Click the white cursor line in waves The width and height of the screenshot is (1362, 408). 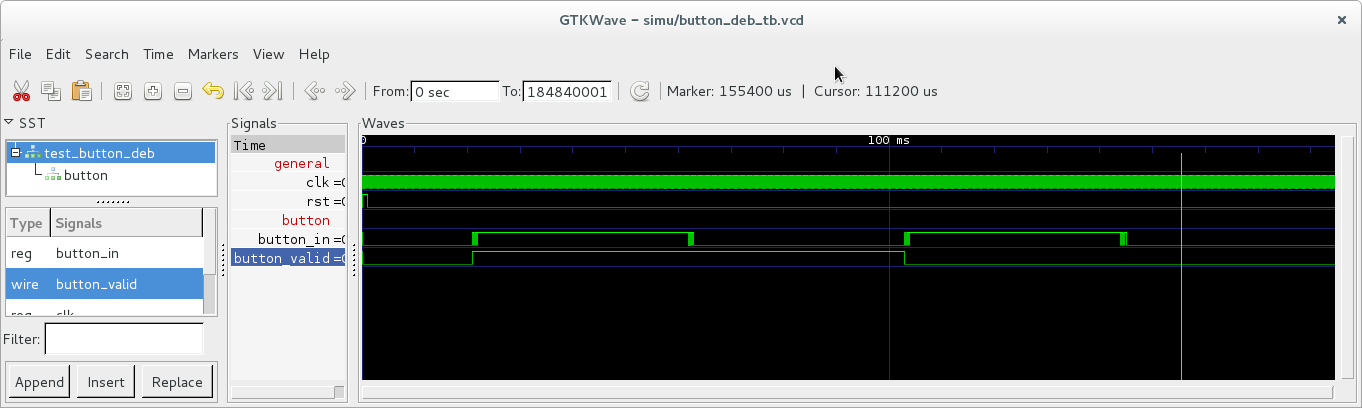point(1181,265)
